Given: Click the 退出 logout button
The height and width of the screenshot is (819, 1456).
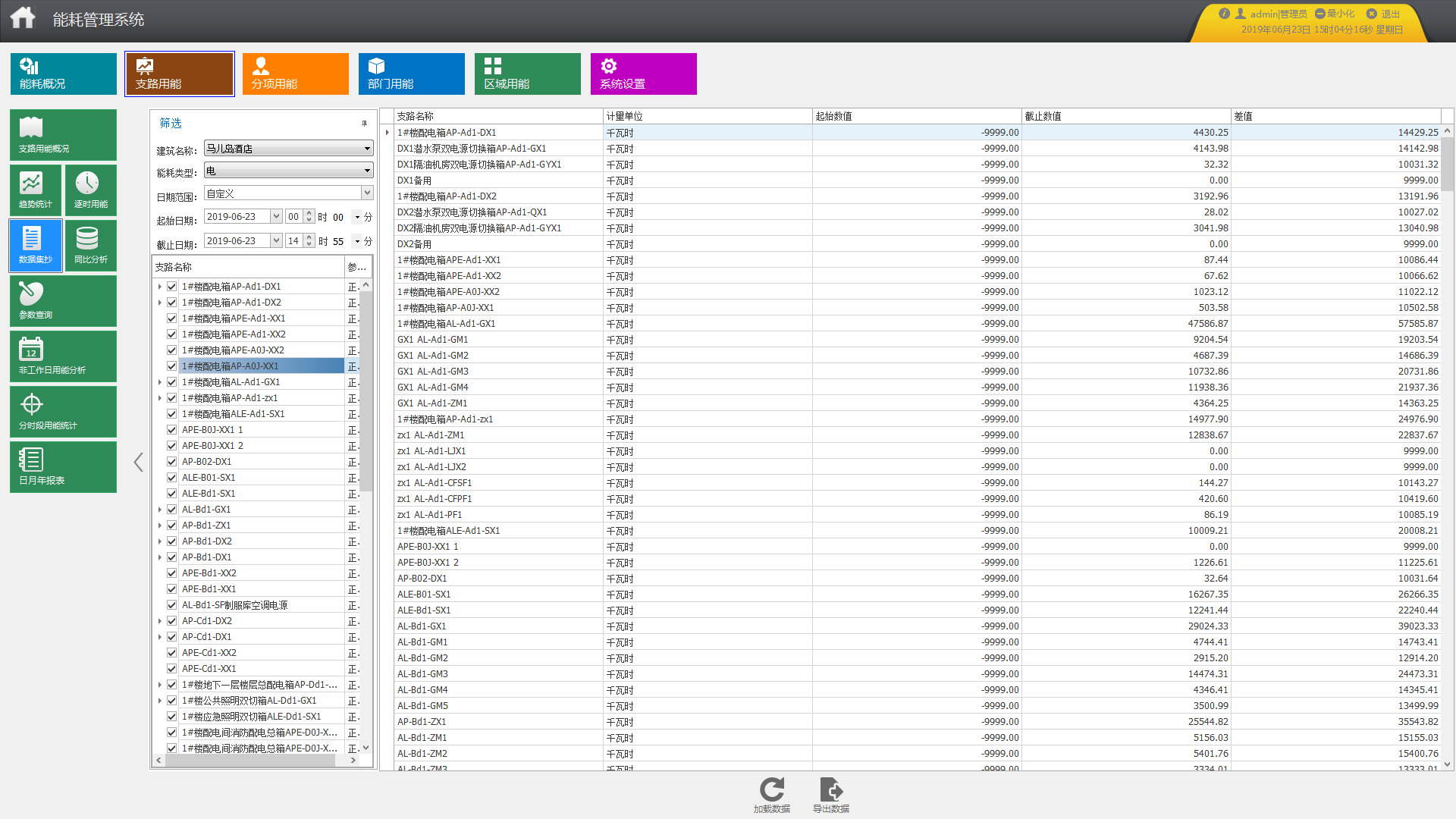Looking at the screenshot, I should [1383, 14].
